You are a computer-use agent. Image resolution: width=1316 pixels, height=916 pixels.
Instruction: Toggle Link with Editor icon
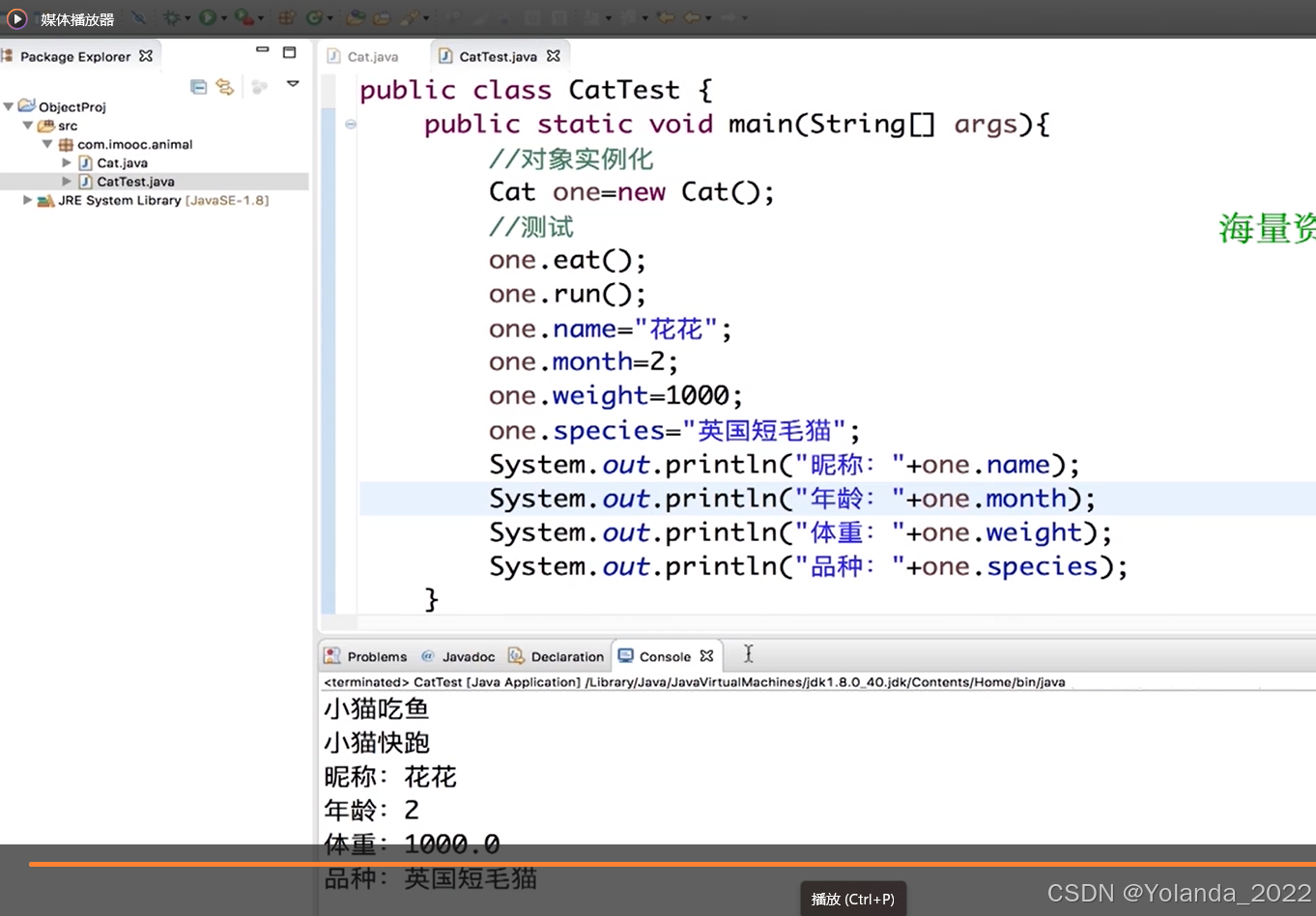click(x=225, y=87)
